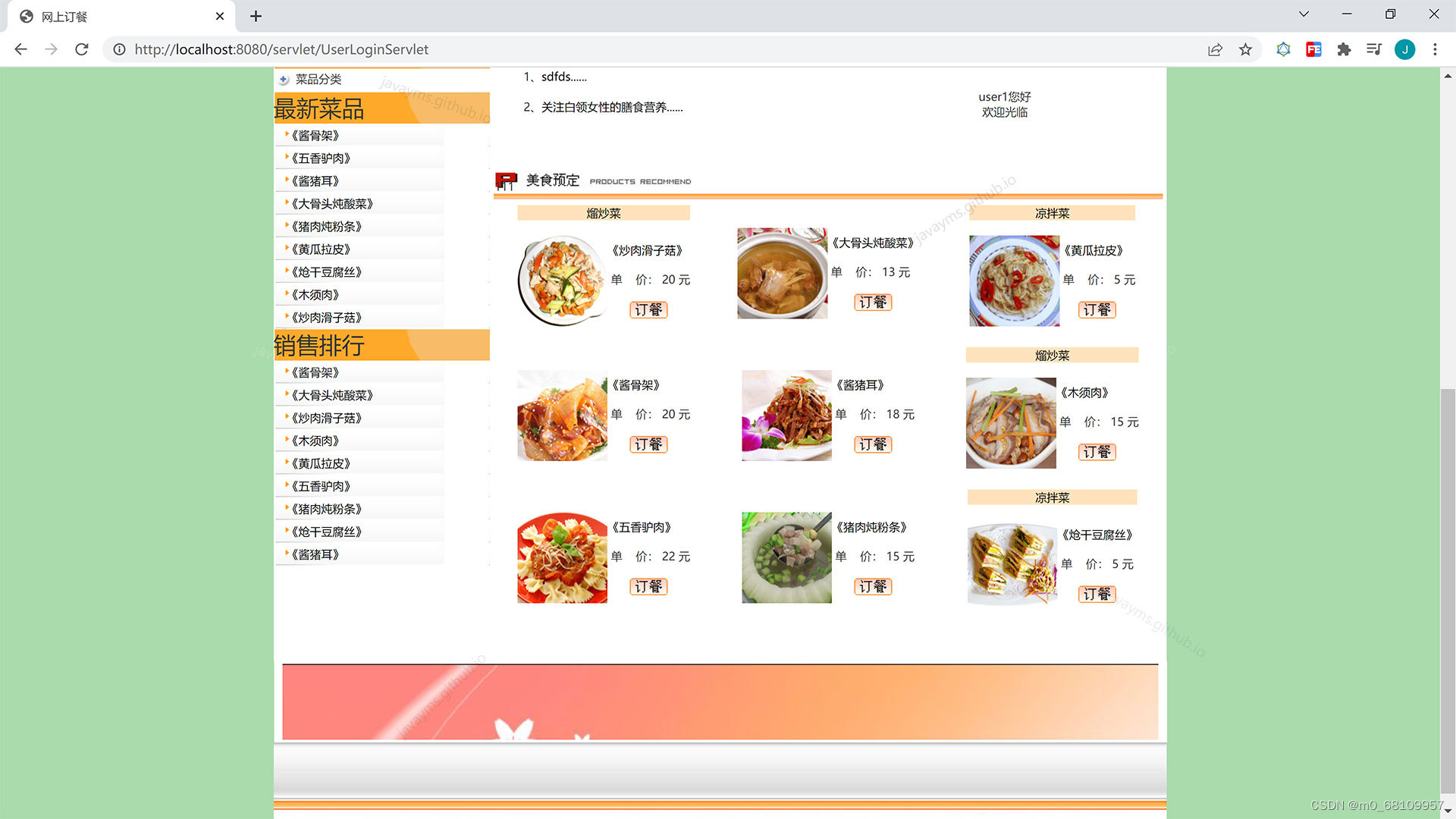Image resolution: width=1456 pixels, height=819 pixels.
Task: Order 木须肉 with its 订餐 button
Action: coord(1097,452)
